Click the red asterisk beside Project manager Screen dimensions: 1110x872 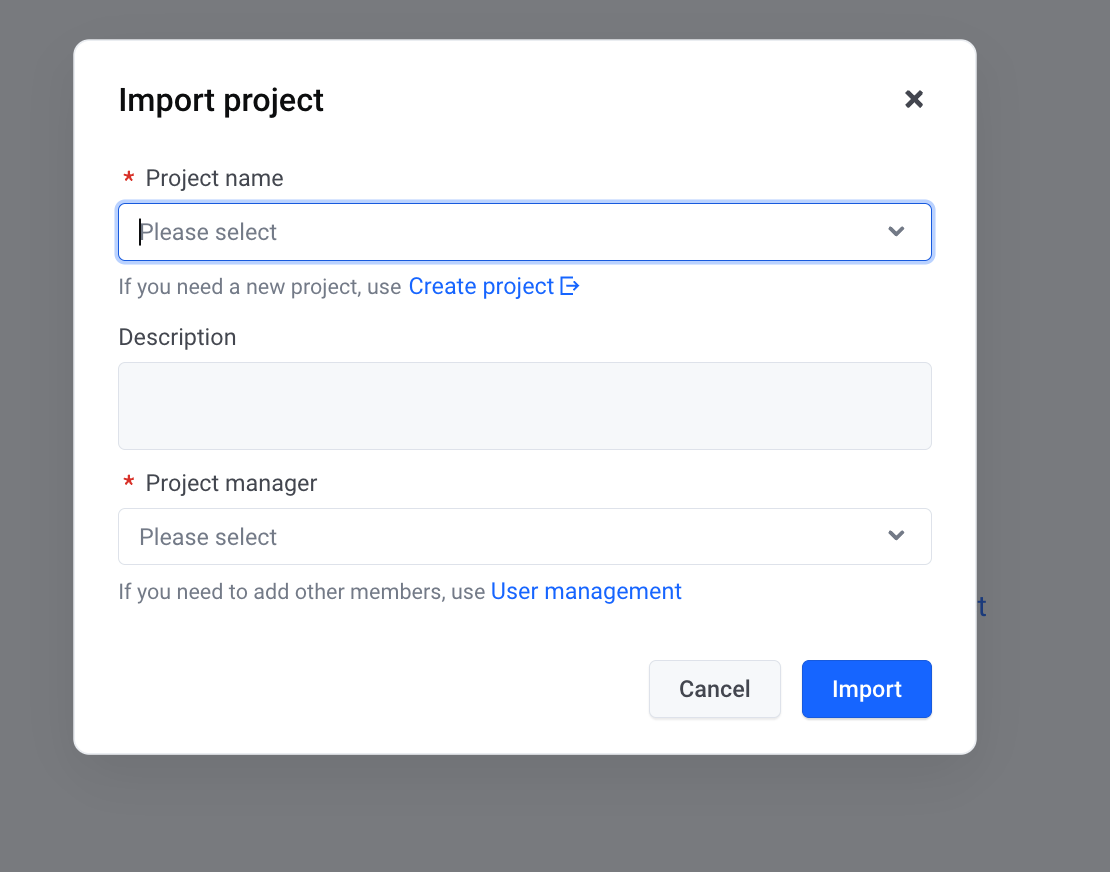coord(129,482)
